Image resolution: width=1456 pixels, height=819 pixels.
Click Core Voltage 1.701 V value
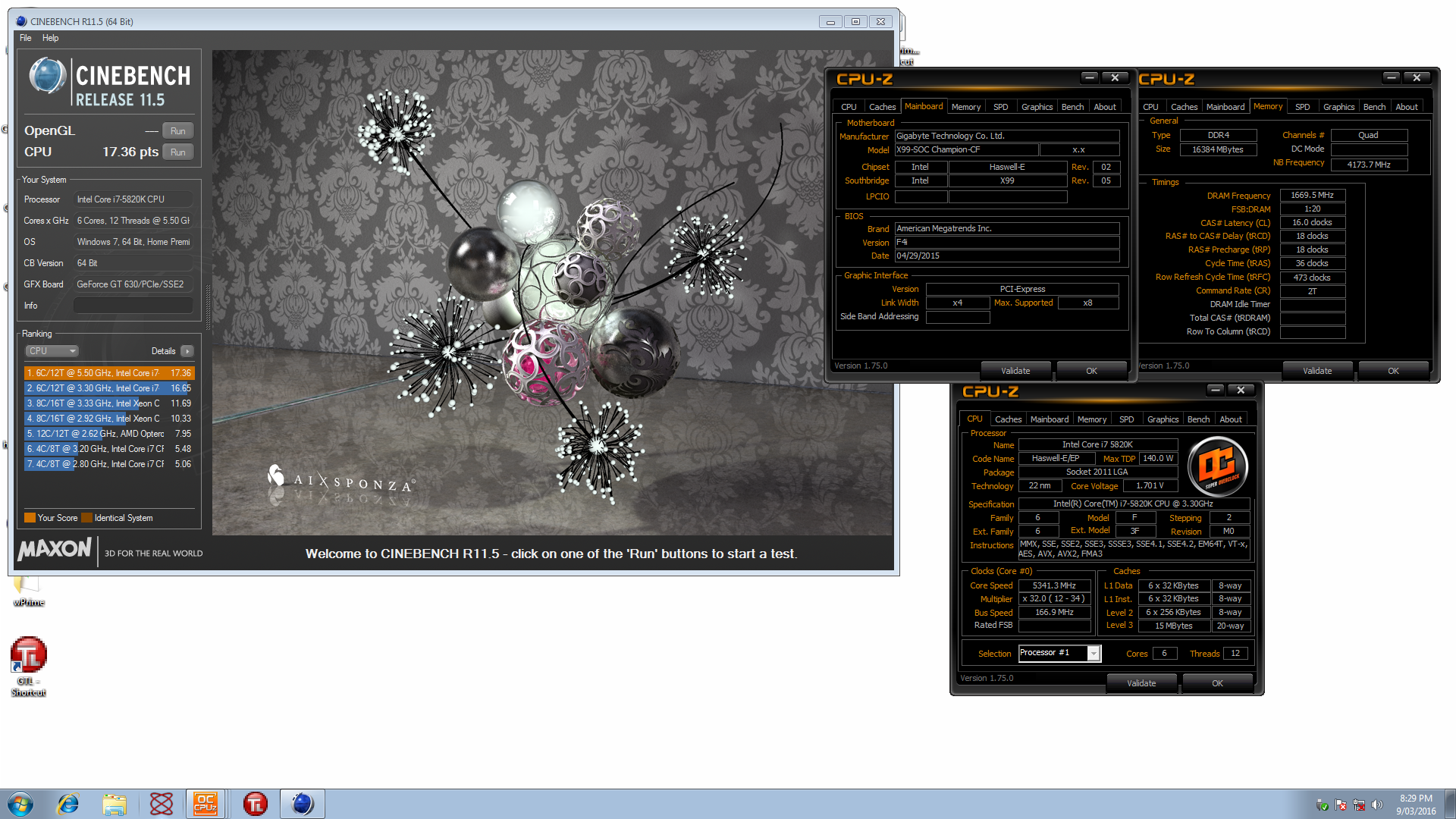1150,486
